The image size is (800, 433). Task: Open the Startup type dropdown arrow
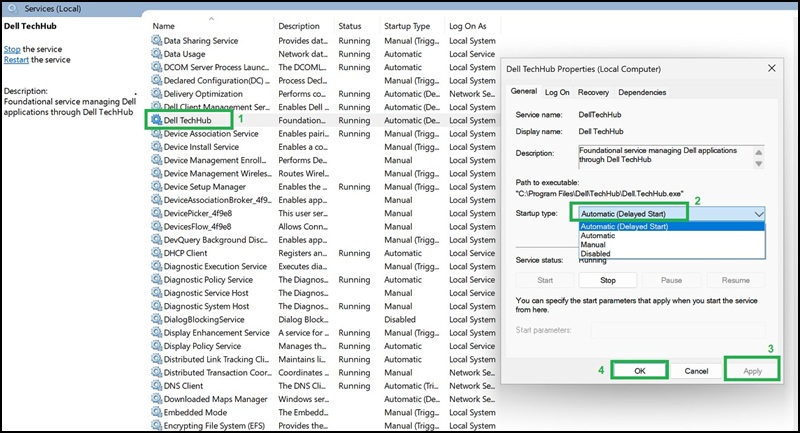[x=759, y=214]
